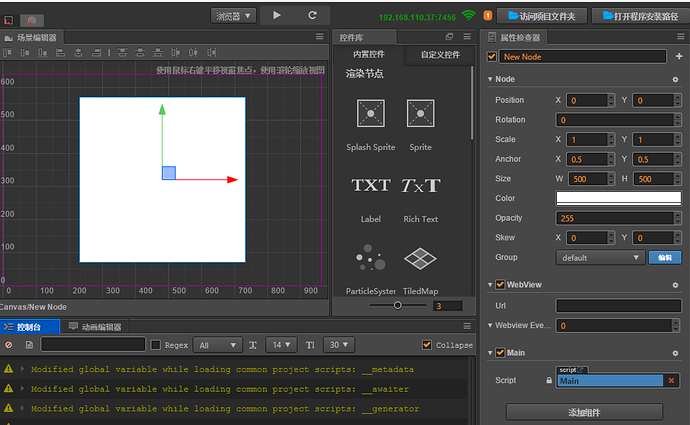This screenshot has height=425, width=690.
Task: Switch to the 自定义控件 tab
Action: [440, 55]
